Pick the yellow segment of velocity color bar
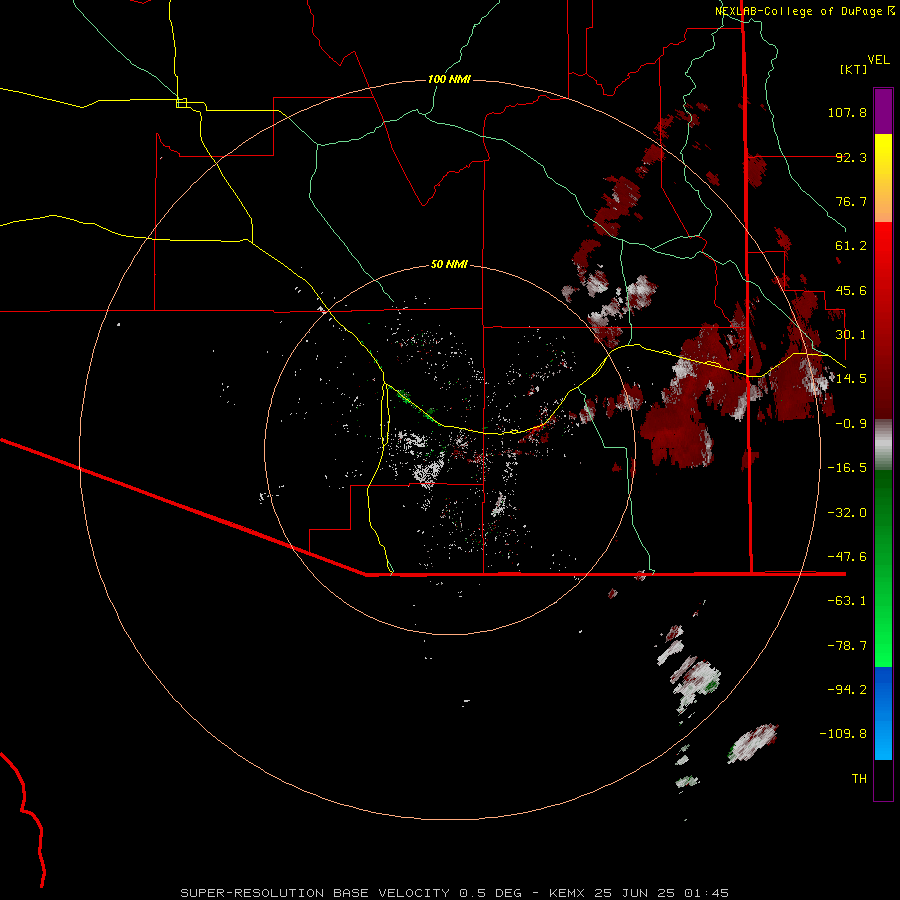The width and height of the screenshot is (900, 900). [883, 178]
